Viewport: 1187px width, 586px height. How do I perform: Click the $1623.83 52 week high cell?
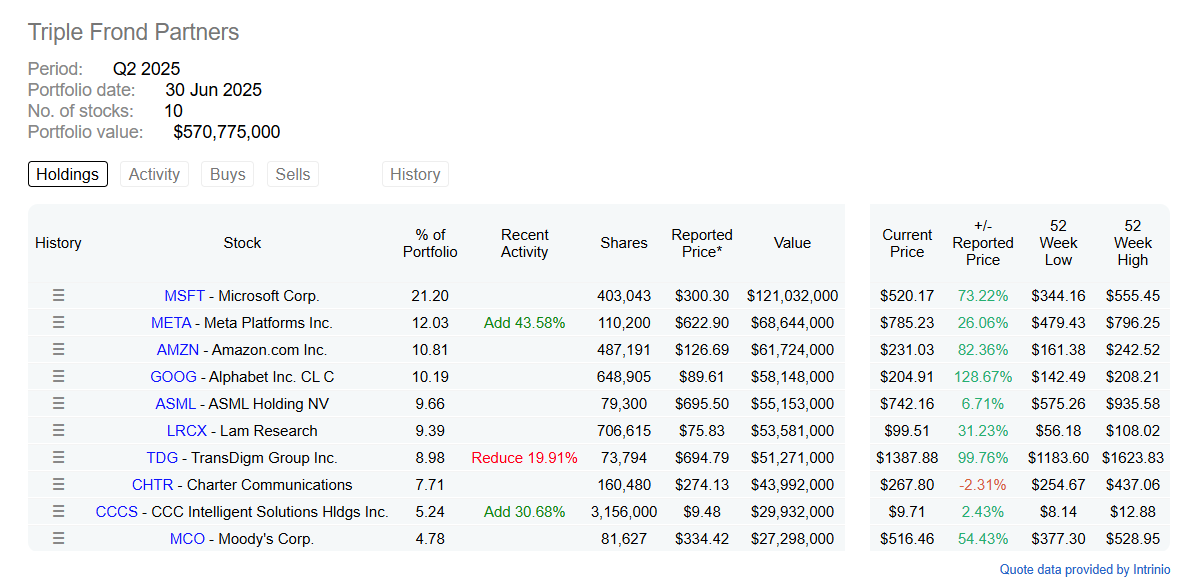1132,458
